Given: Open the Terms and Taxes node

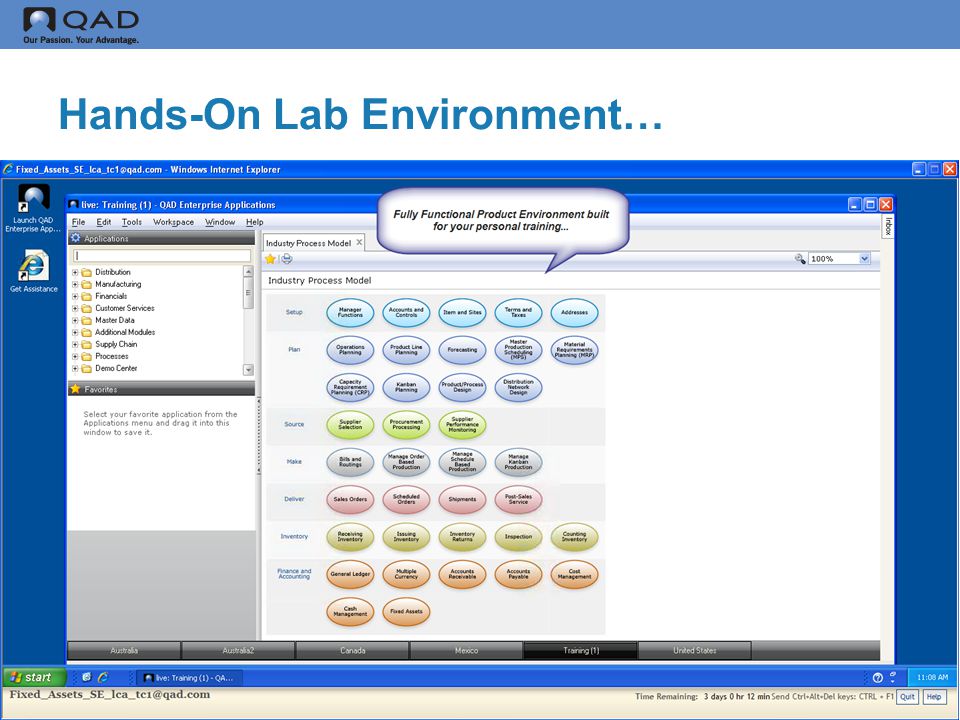Looking at the screenshot, I should tap(518, 312).
